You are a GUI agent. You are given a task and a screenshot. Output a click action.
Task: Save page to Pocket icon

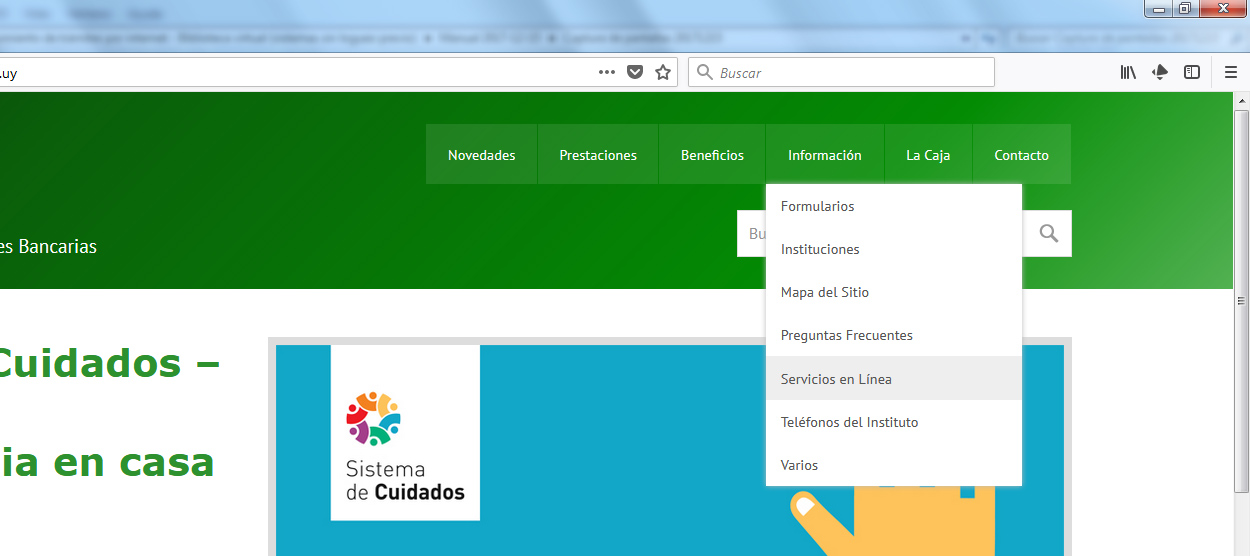pos(634,72)
